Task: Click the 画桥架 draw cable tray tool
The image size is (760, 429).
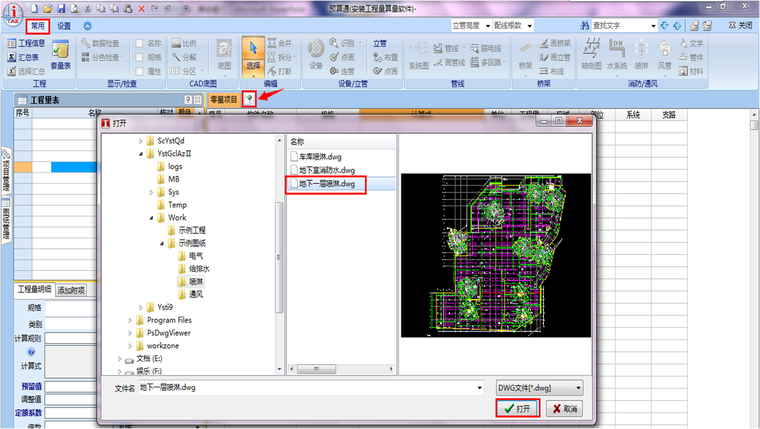Action: (555, 43)
